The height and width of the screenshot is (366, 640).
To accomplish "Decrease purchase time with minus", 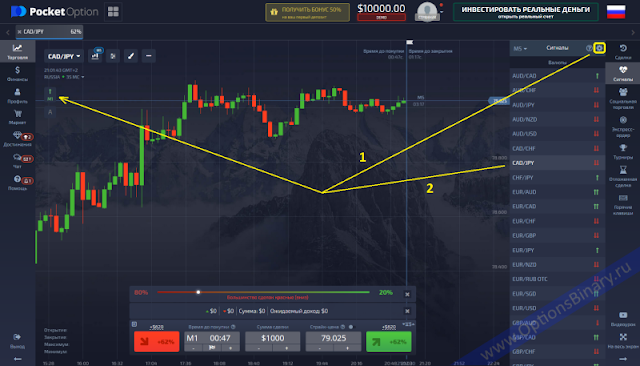I will click(x=193, y=348).
